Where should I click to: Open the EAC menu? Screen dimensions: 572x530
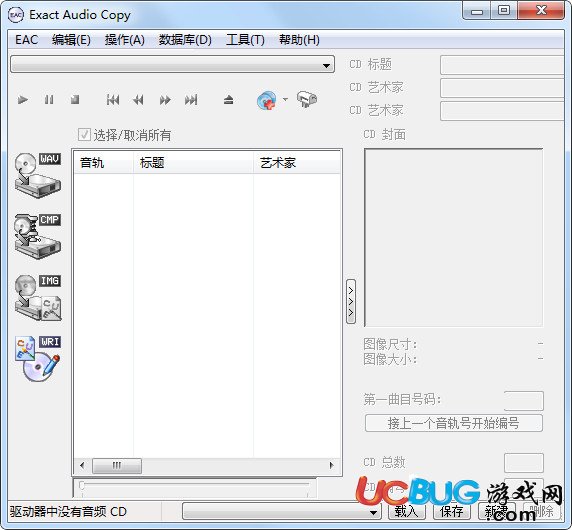[27, 39]
